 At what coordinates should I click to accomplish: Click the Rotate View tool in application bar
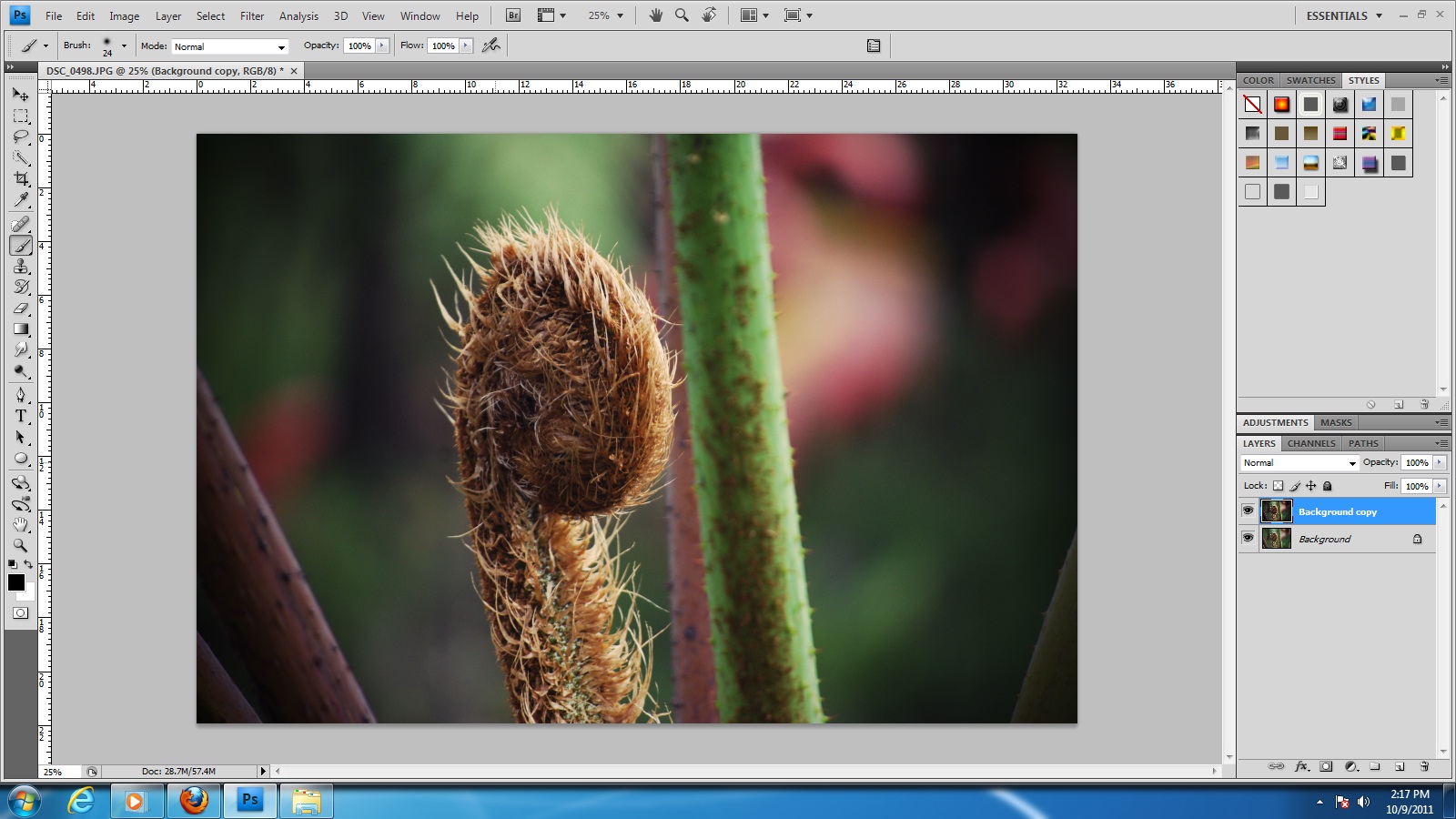click(x=709, y=15)
